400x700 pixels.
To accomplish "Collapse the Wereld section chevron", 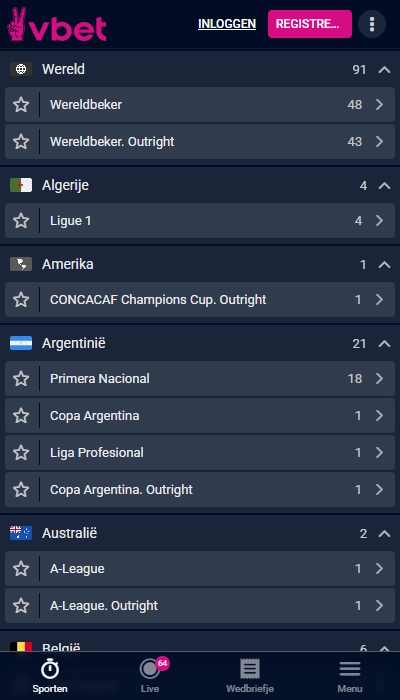I will click(x=384, y=70).
